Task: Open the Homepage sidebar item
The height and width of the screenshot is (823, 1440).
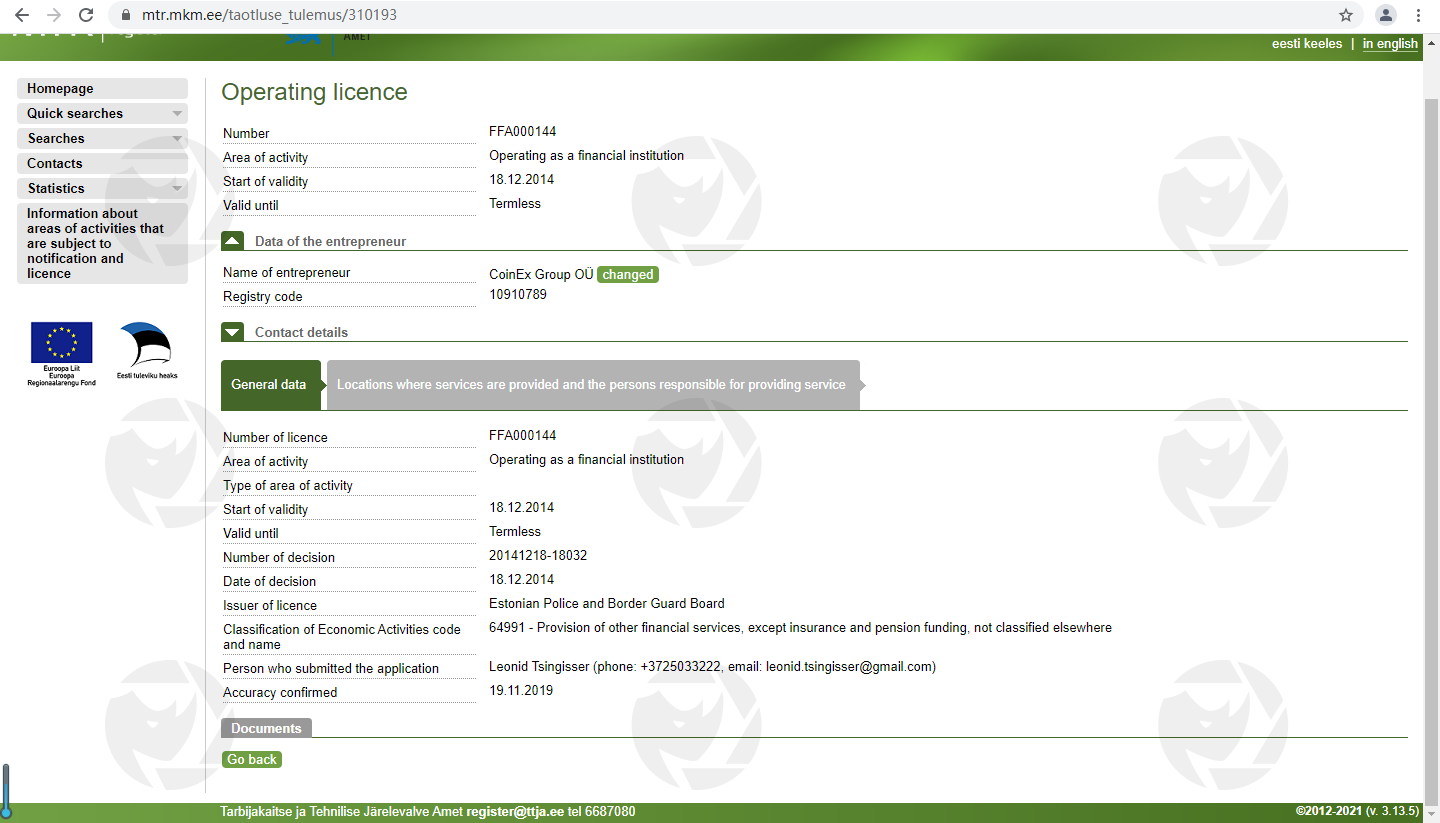Action: [60, 88]
